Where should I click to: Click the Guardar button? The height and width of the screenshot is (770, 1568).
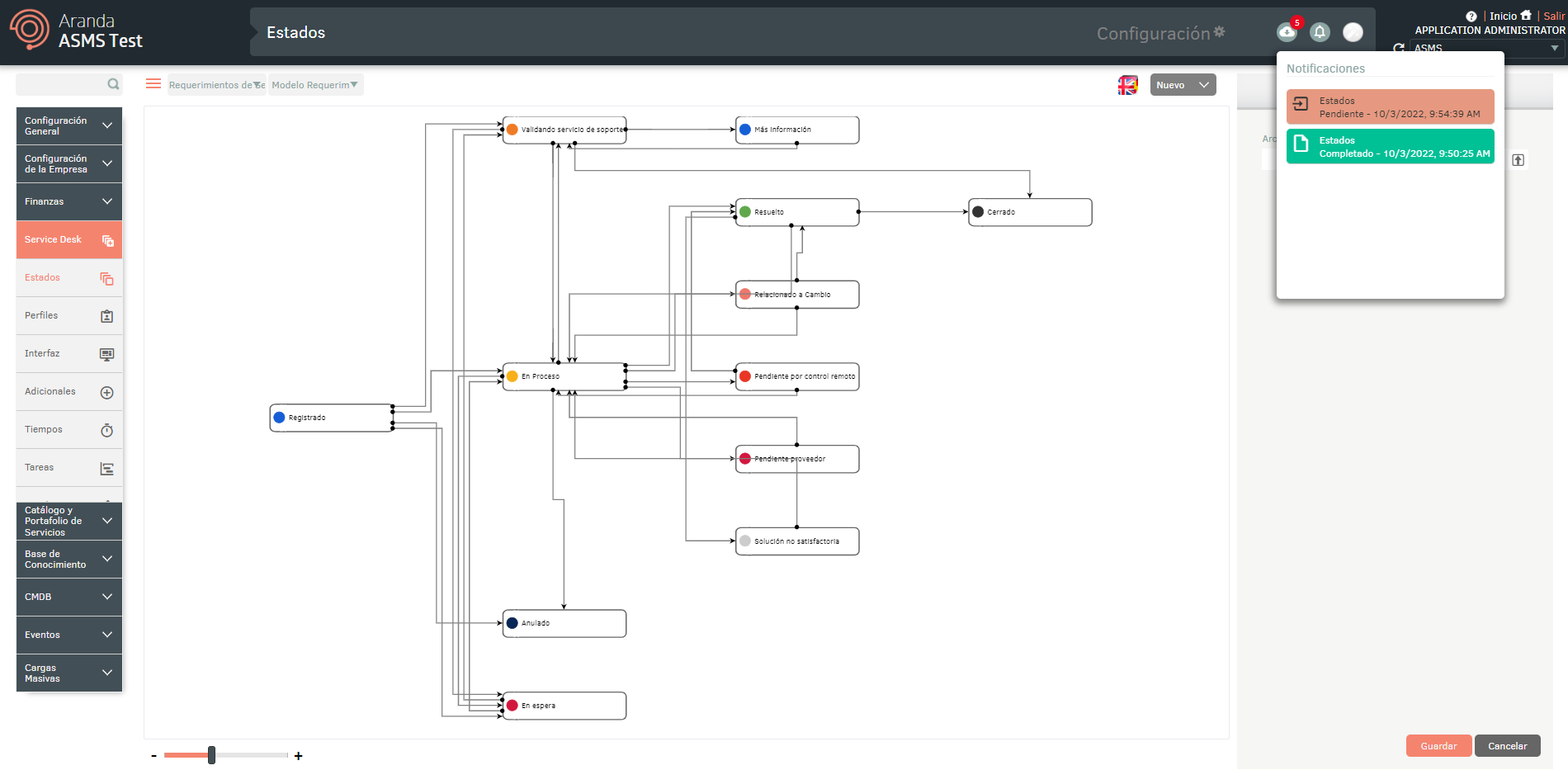tap(1438, 746)
